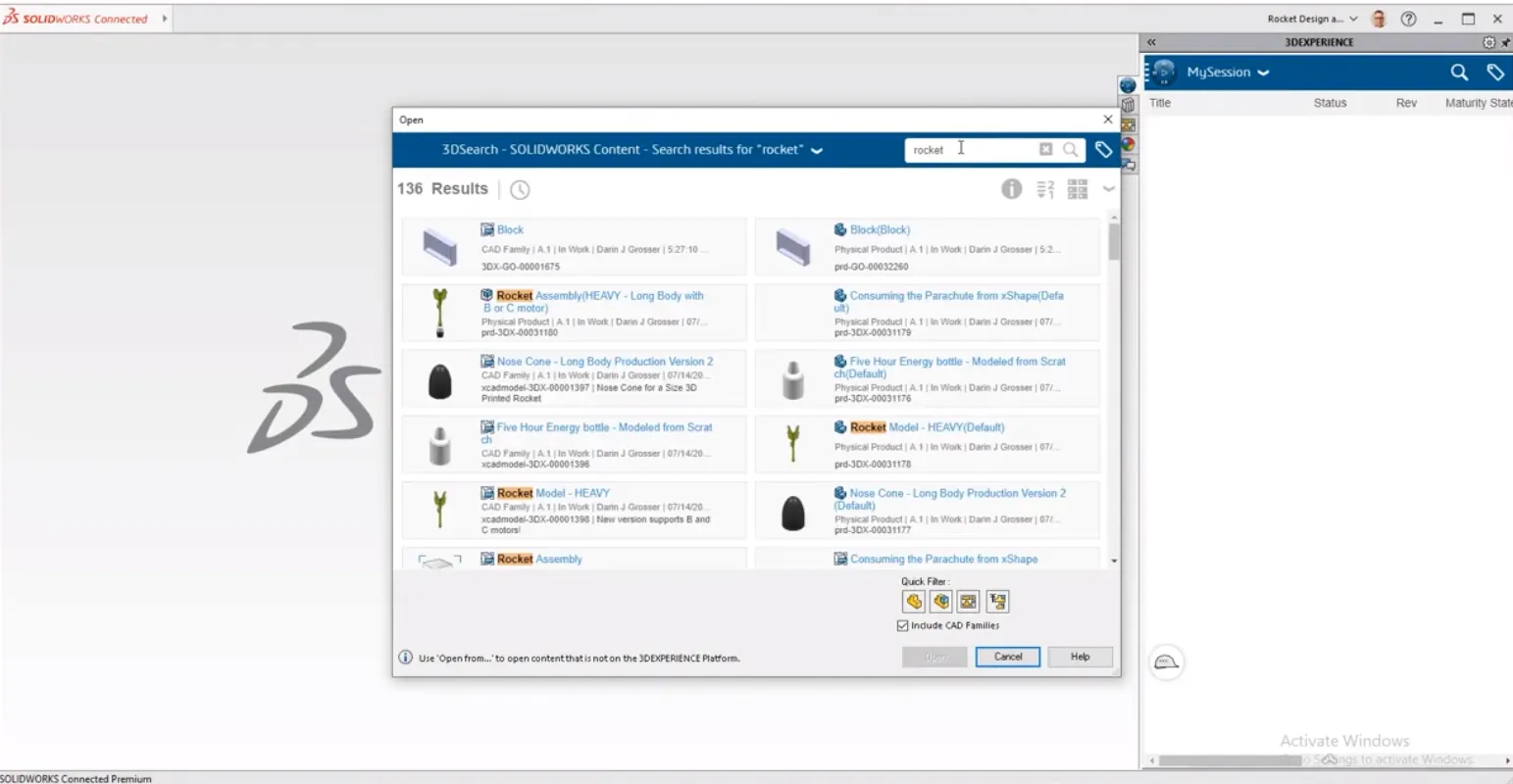Clear the rocket search text with the X
This screenshot has width=1513, height=784.
[1045, 150]
